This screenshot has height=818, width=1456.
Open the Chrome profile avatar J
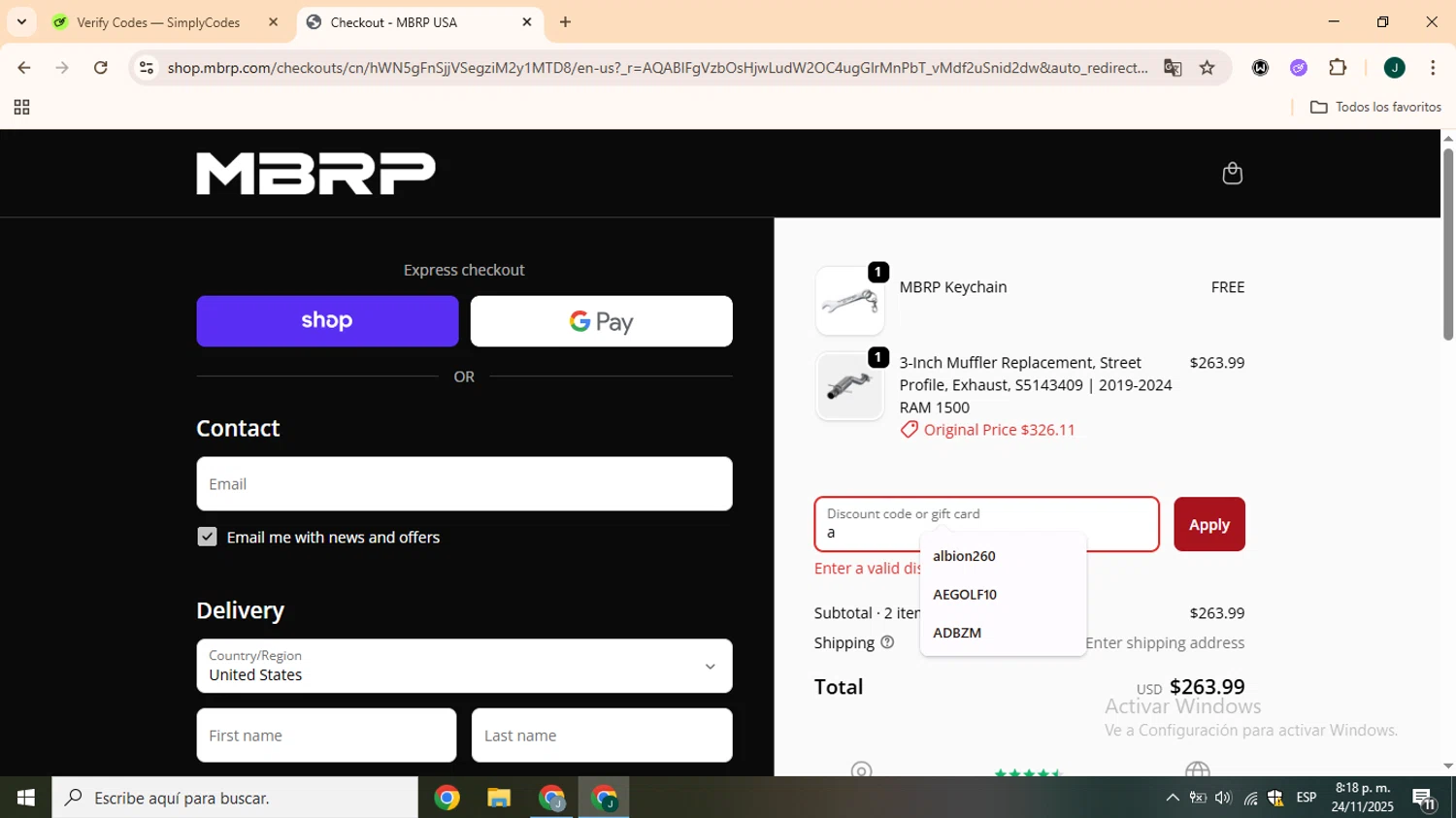[x=1394, y=68]
